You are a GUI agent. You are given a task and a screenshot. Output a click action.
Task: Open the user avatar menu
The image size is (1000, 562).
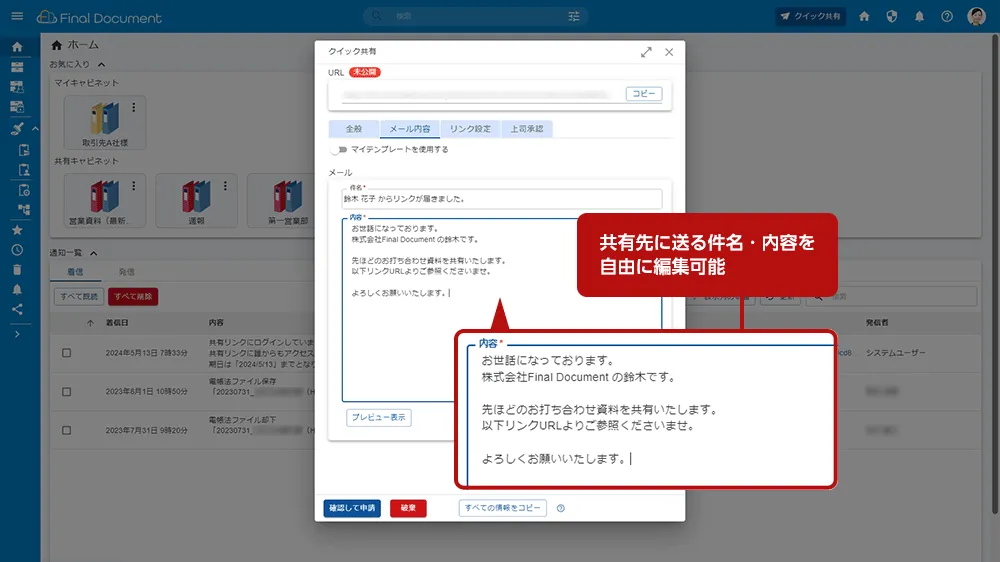(976, 17)
